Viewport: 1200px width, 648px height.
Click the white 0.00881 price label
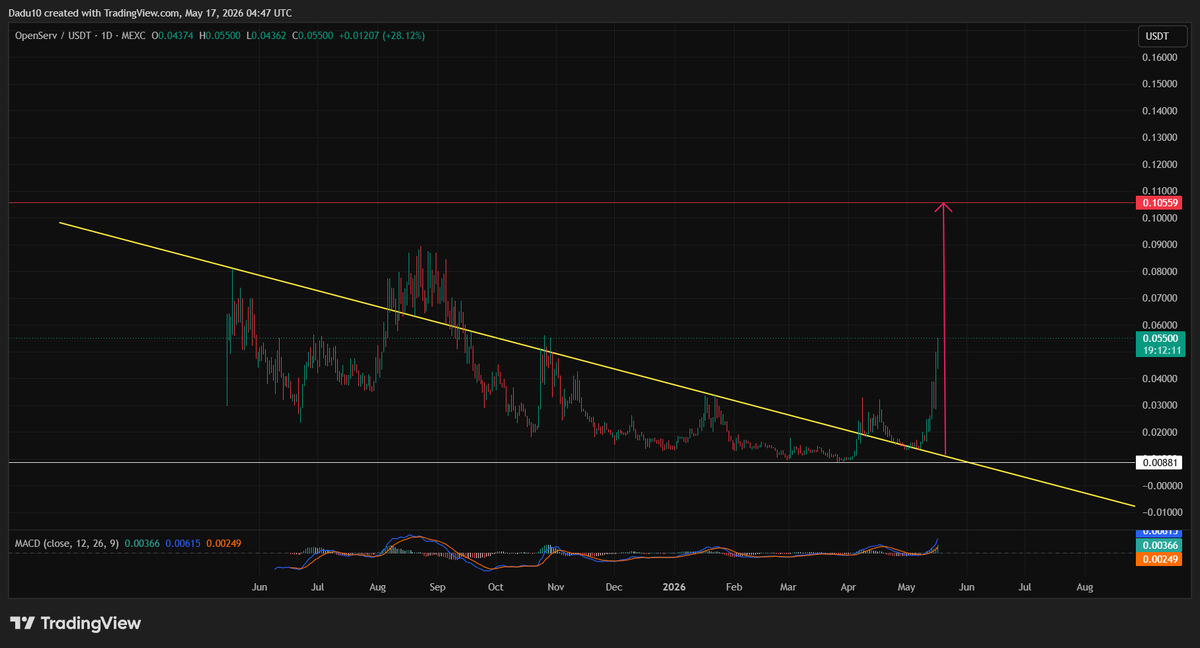pos(1160,462)
